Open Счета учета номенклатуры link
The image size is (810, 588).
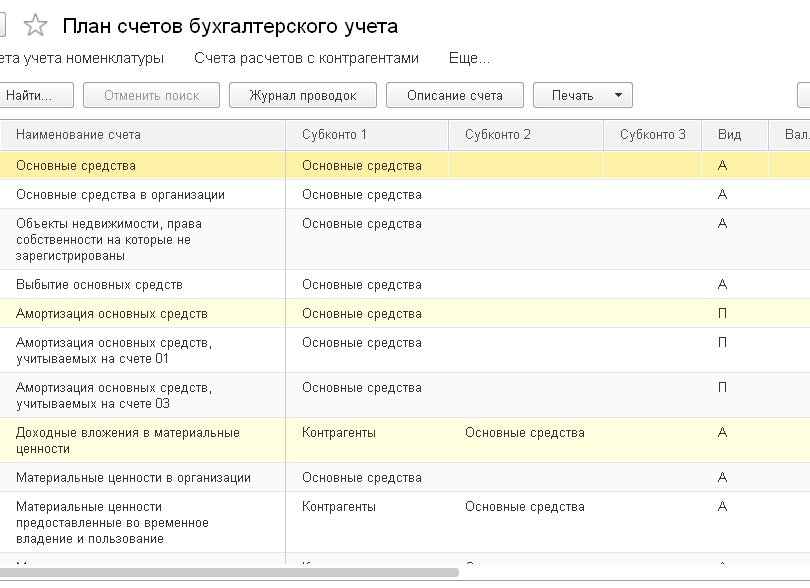[82, 58]
